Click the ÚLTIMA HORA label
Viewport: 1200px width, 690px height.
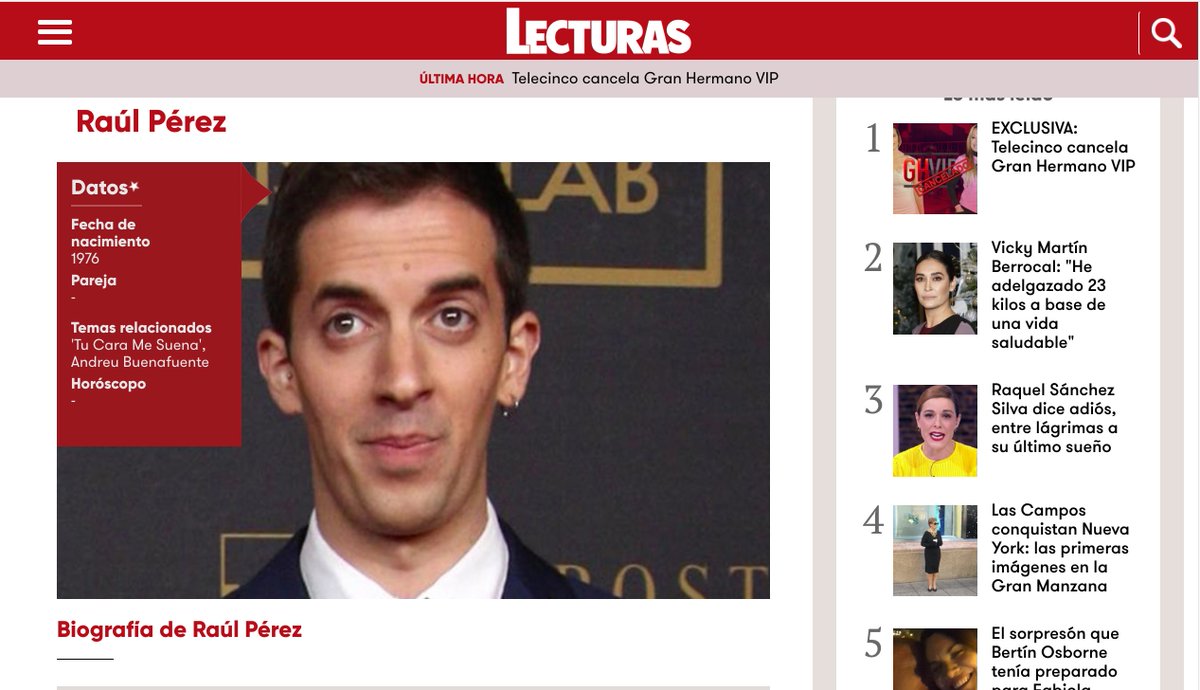point(461,79)
